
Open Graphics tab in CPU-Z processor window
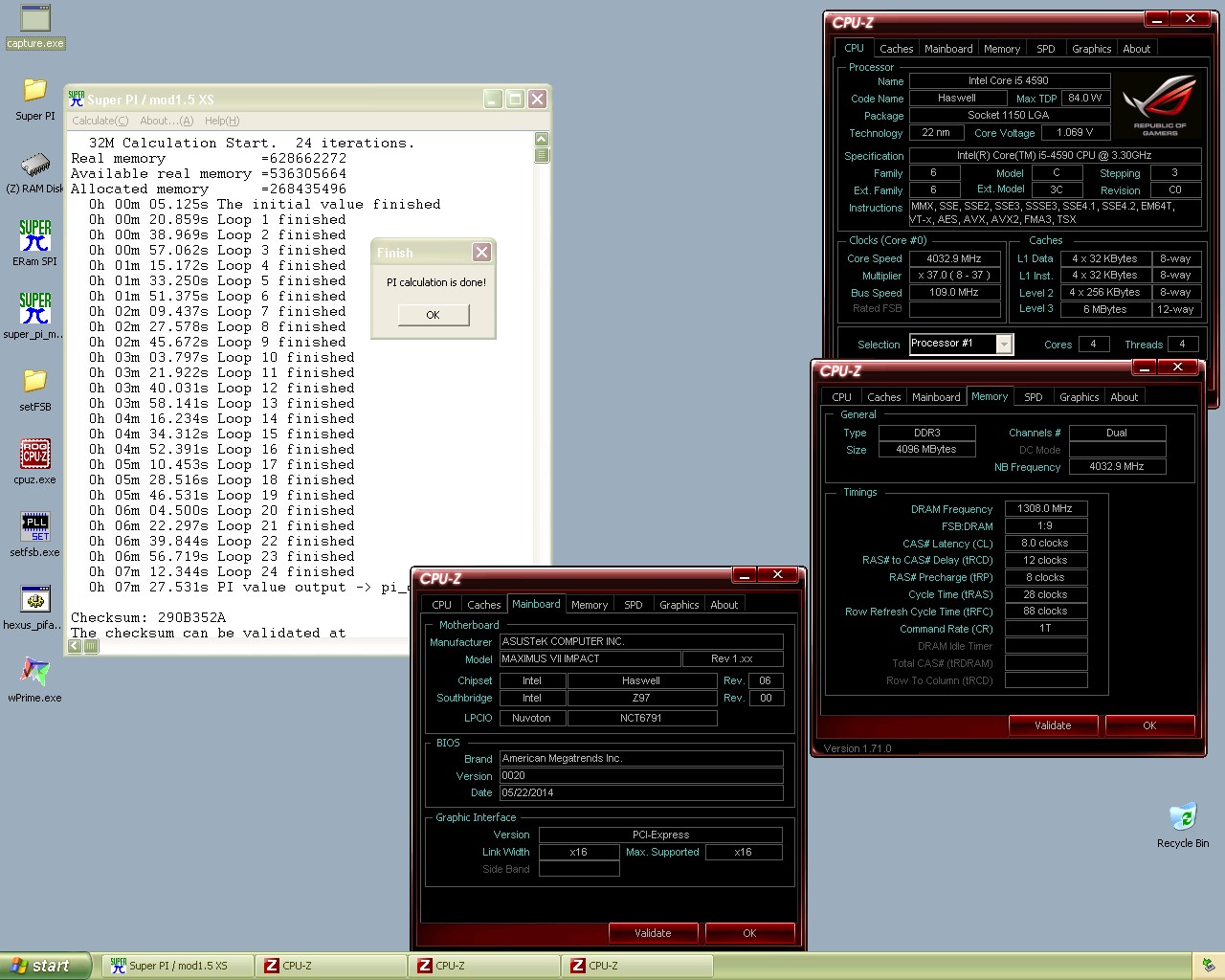tap(1092, 49)
